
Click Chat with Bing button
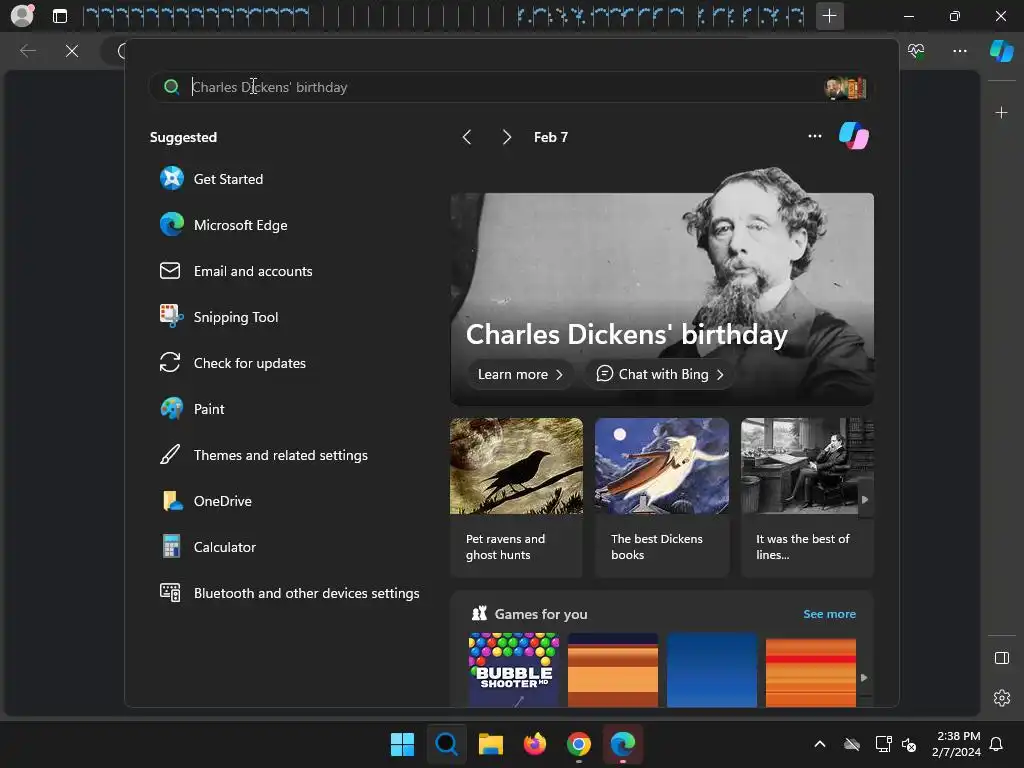point(660,374)
